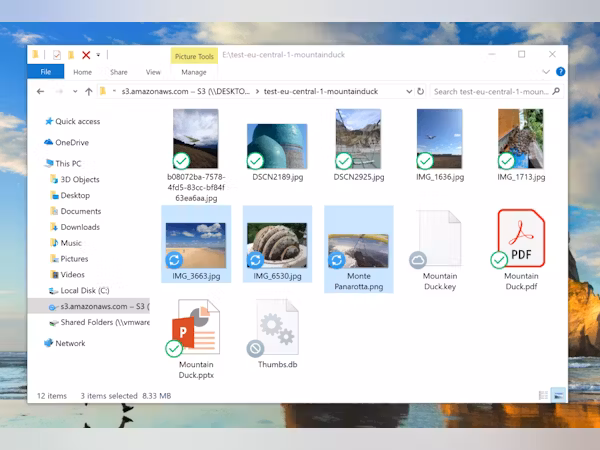Open the File ribbon tab
This screenshot has height=450, width=600.
(46, 72)
